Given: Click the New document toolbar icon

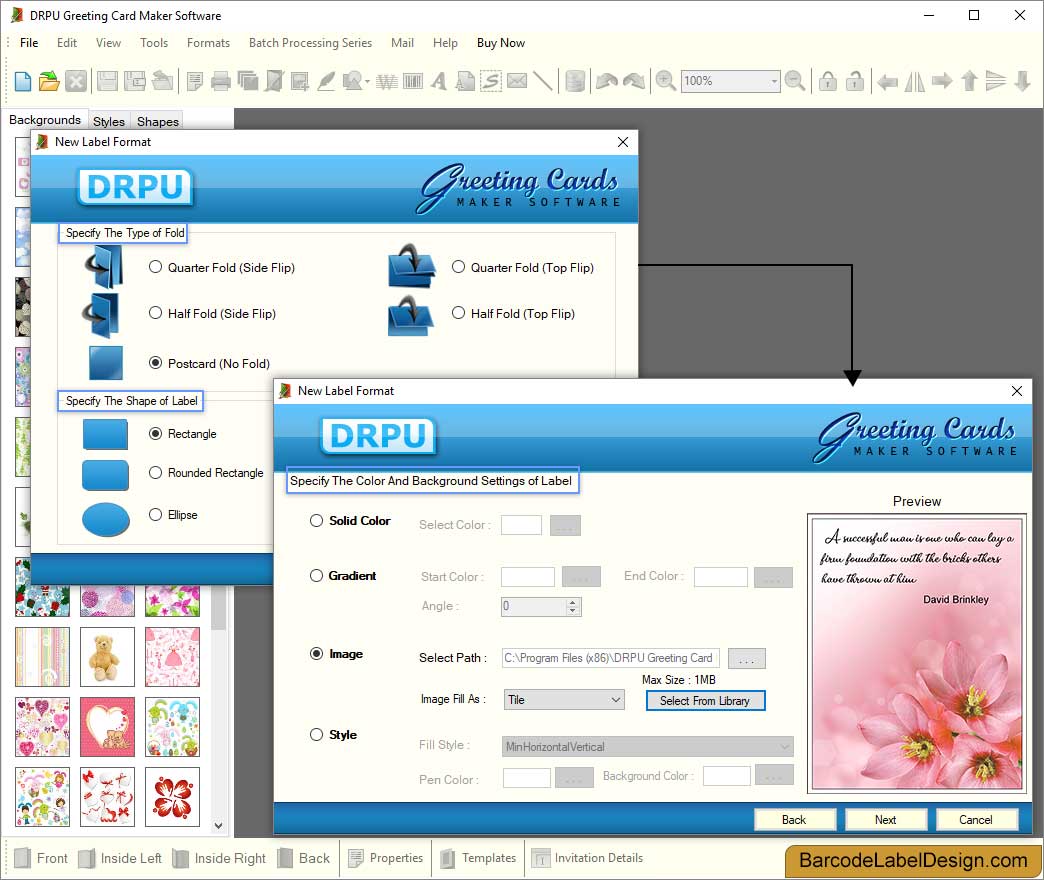Looking at the screenshot, I should click(x=23, y=81).
